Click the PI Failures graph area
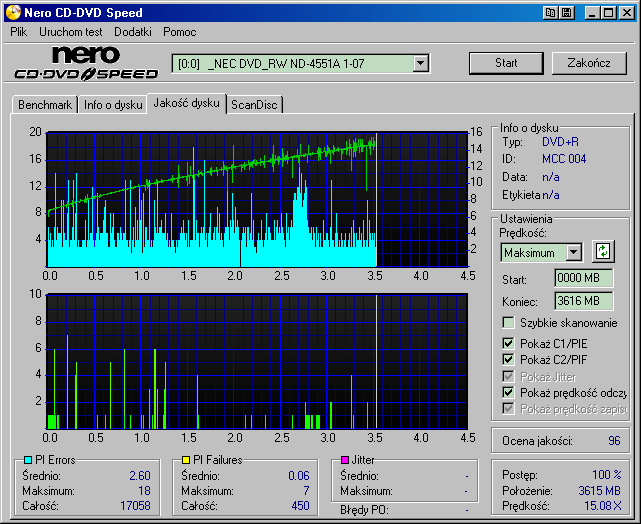 click(x=257, y=361)
